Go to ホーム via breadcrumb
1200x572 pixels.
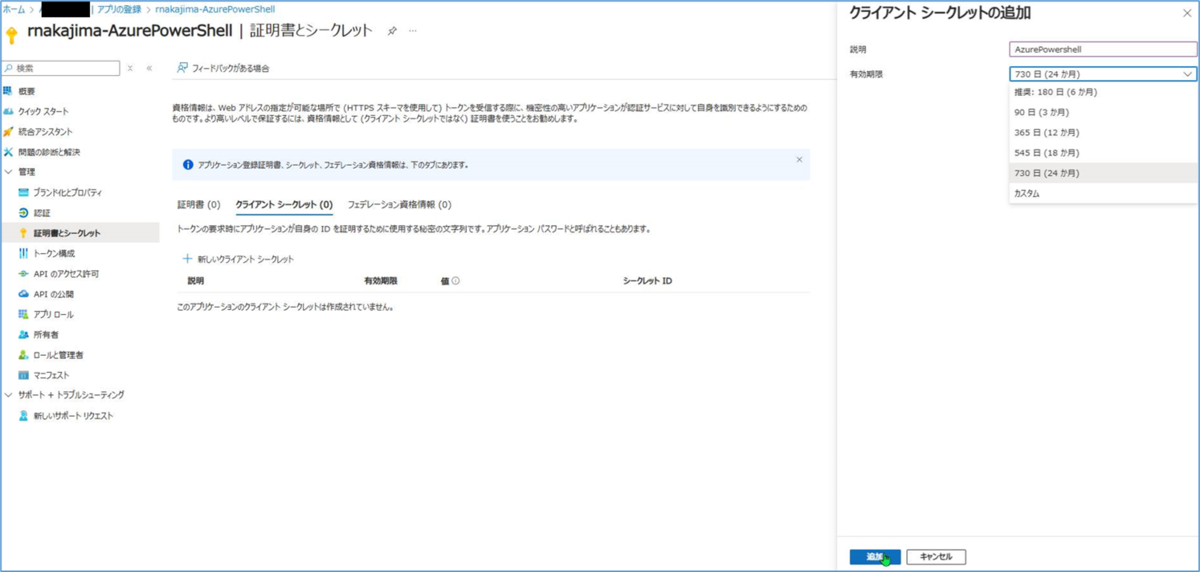(14, 8)
